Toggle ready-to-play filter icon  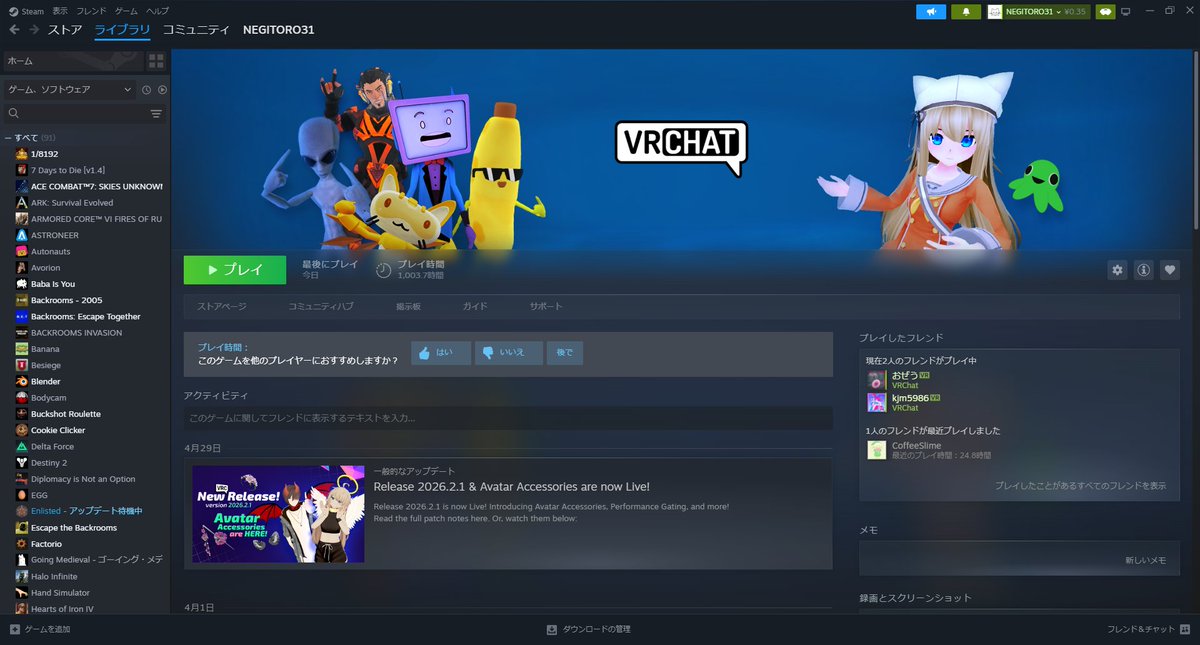(162, 90)
